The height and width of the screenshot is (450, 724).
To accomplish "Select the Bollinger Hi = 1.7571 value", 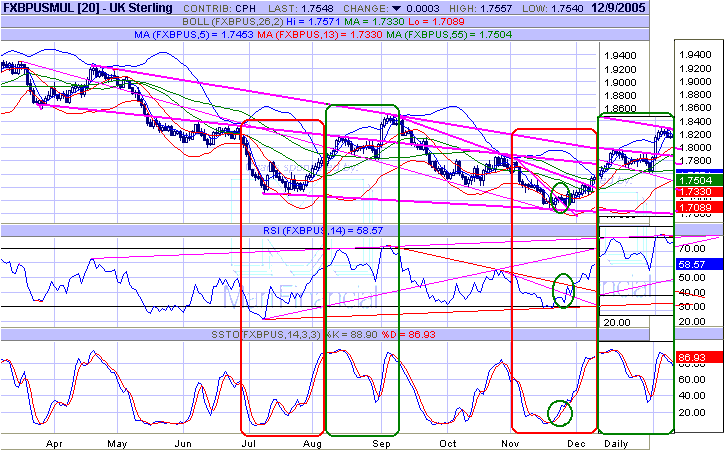I will coord(314,22).
